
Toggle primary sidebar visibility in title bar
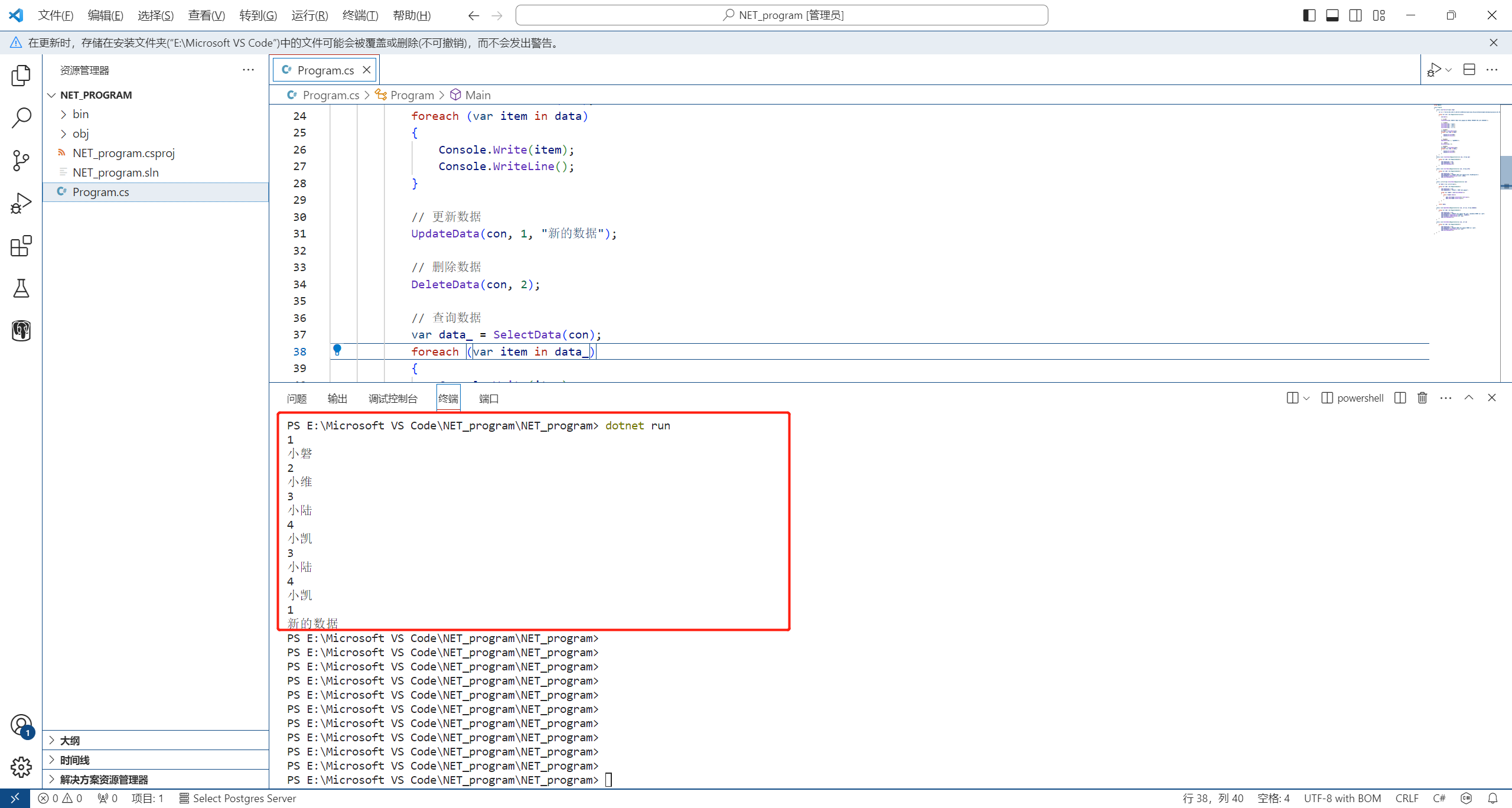click(x=1309, y=15)
